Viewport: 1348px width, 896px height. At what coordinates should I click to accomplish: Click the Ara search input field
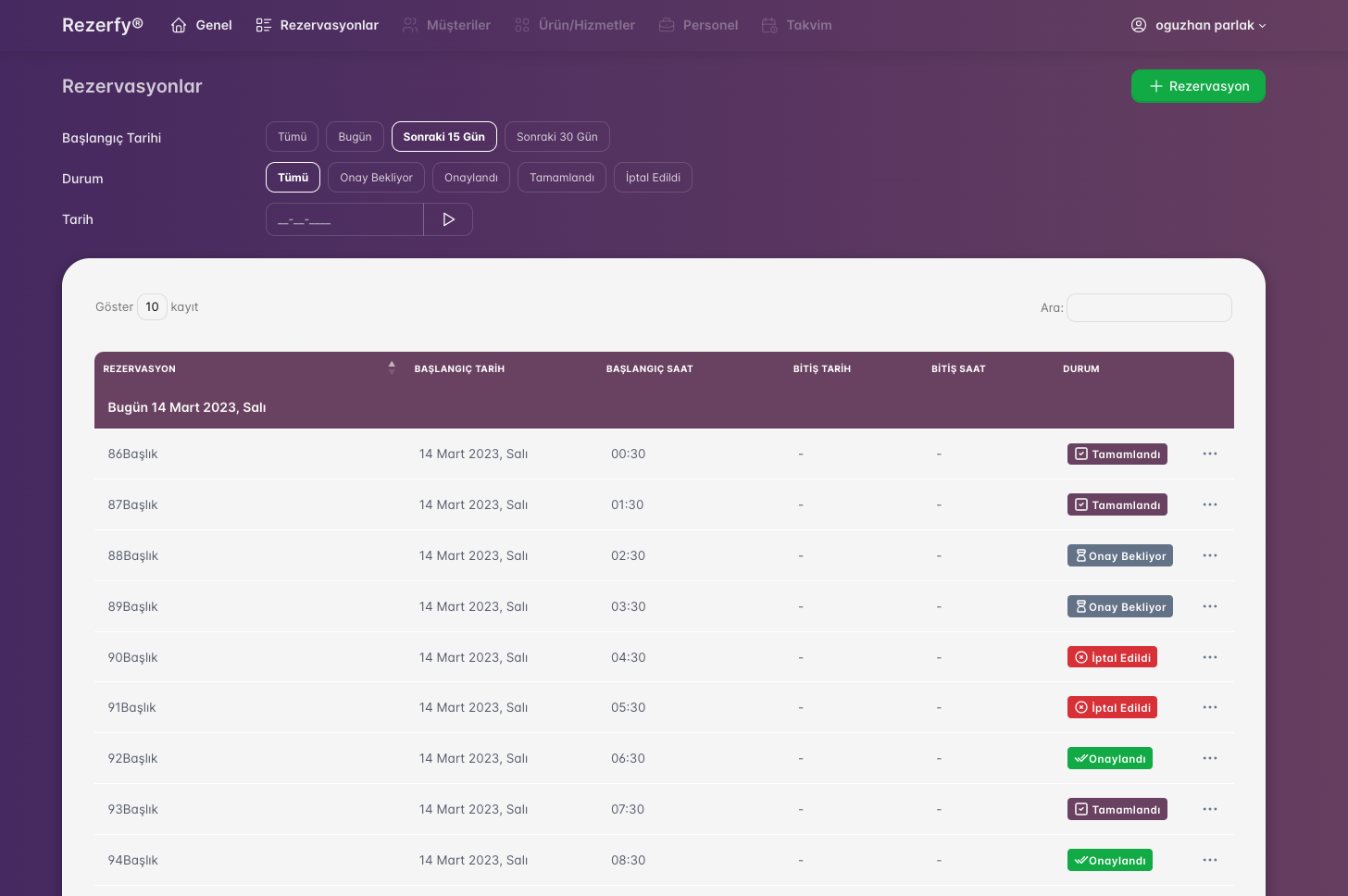1149,308
